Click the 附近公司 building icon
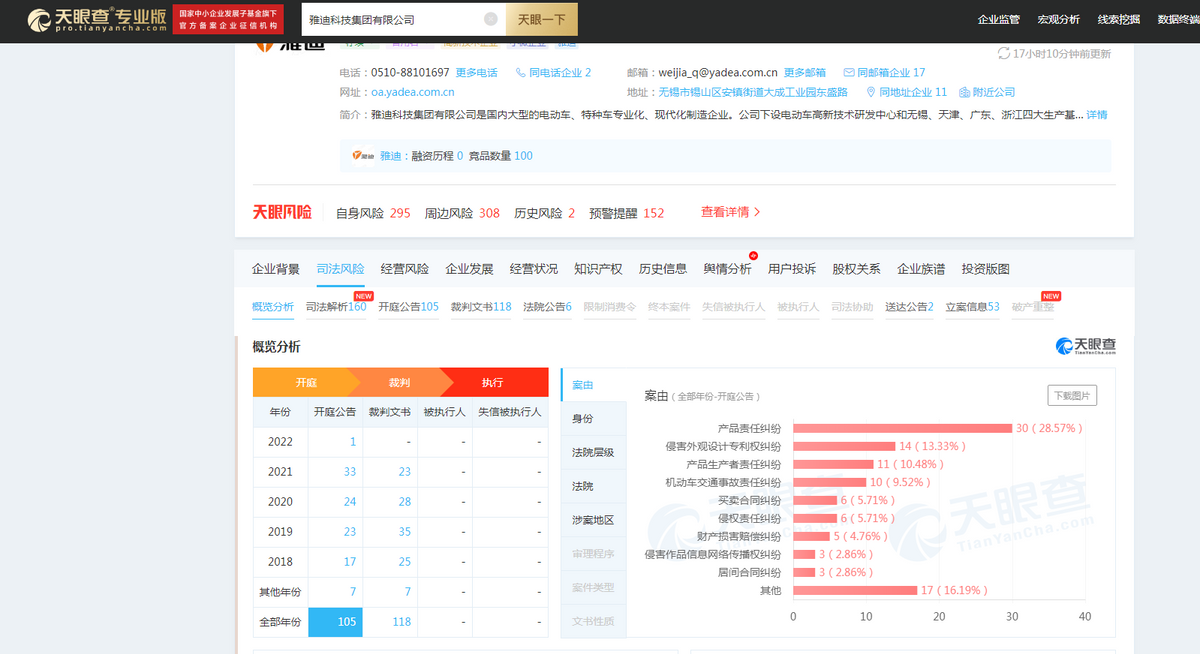This screenshot has height=654, width=1200. [x=964, y=93]
